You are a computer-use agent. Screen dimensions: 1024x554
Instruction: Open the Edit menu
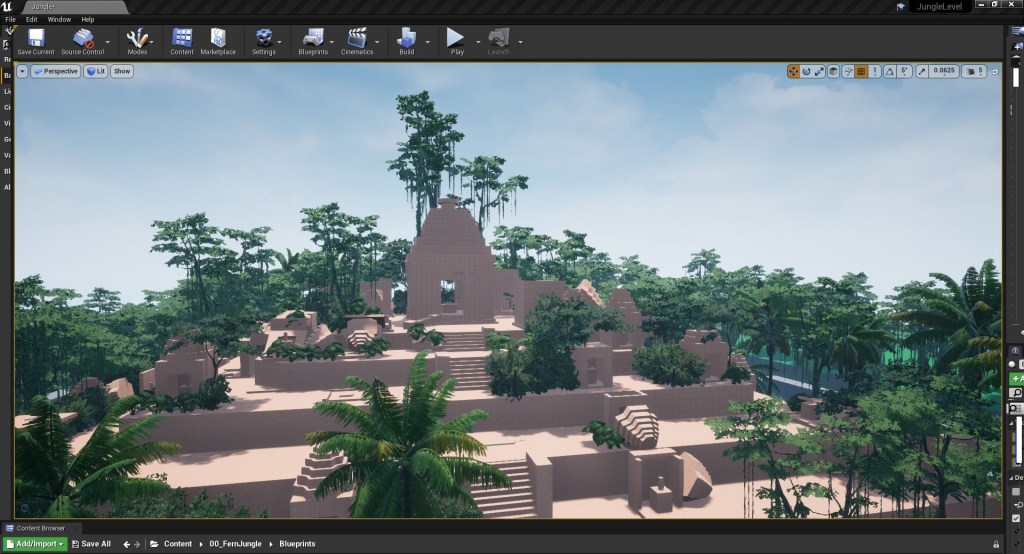coord(33,19)
